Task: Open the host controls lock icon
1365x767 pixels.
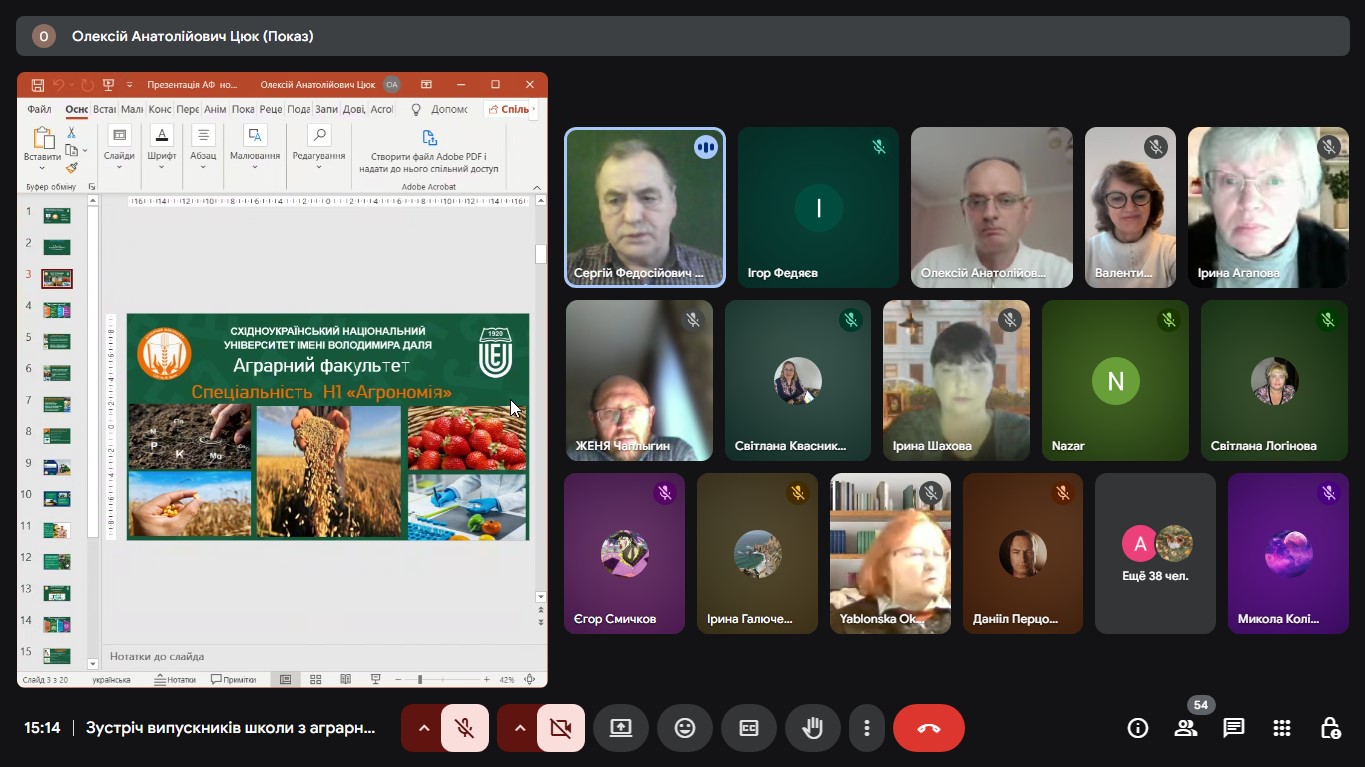Action: (x=1330, y=728)
